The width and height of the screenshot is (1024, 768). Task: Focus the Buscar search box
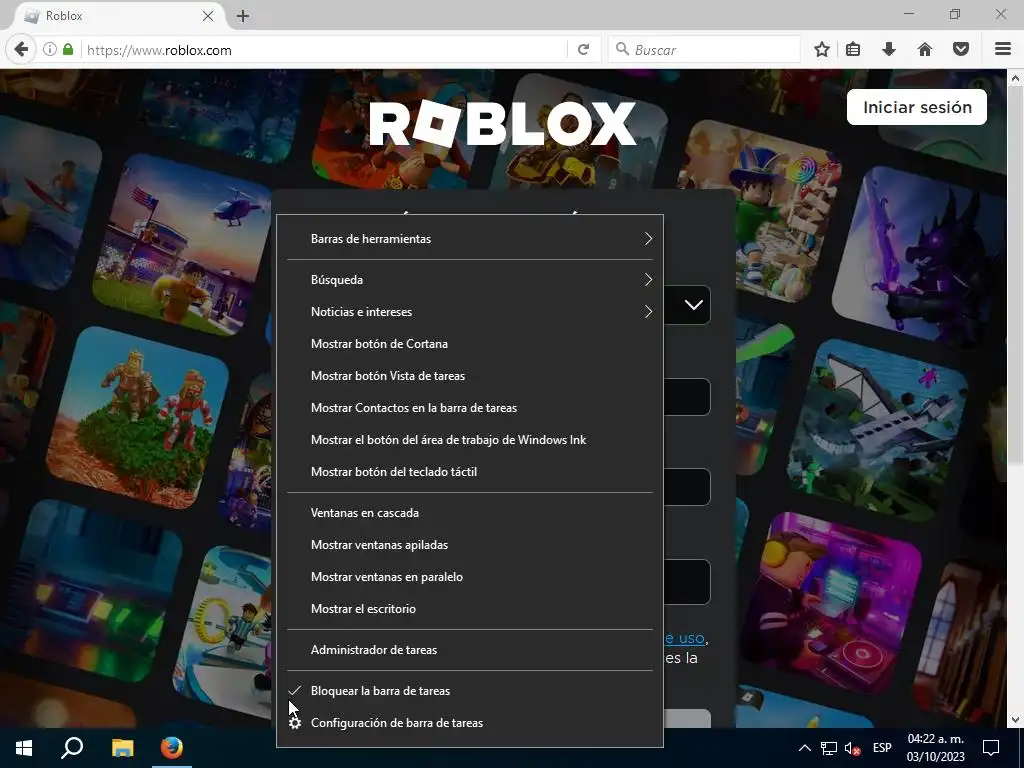(x=705, y=50)
